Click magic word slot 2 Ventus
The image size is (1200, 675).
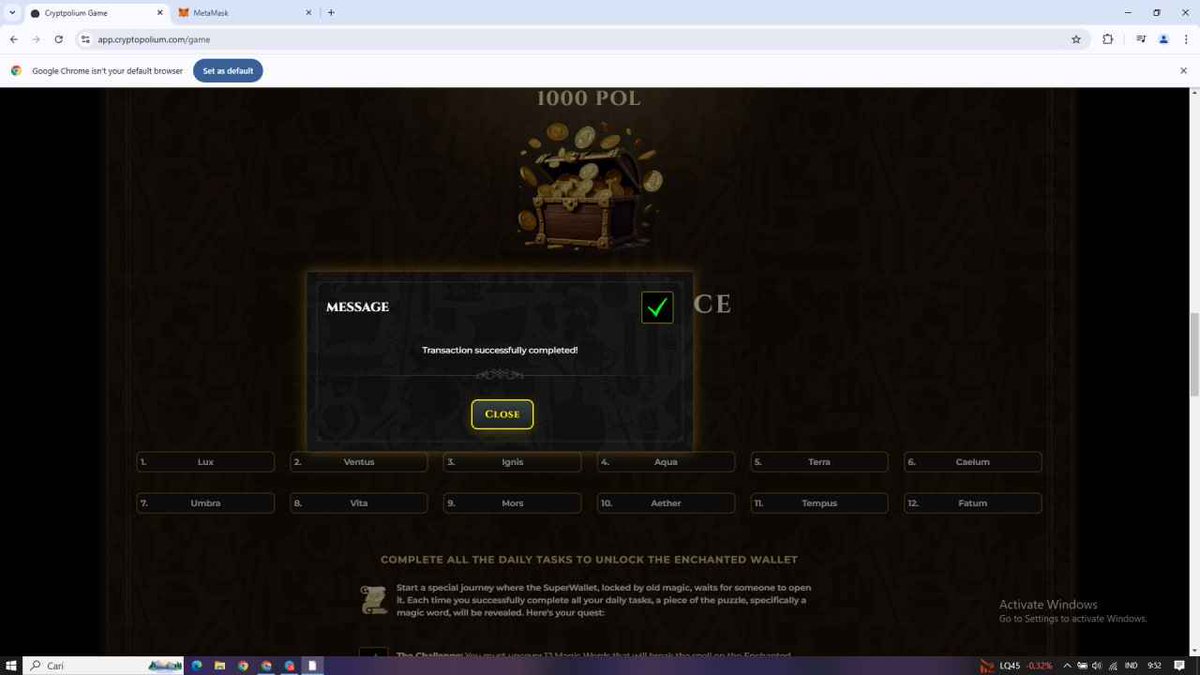point(359,462)
